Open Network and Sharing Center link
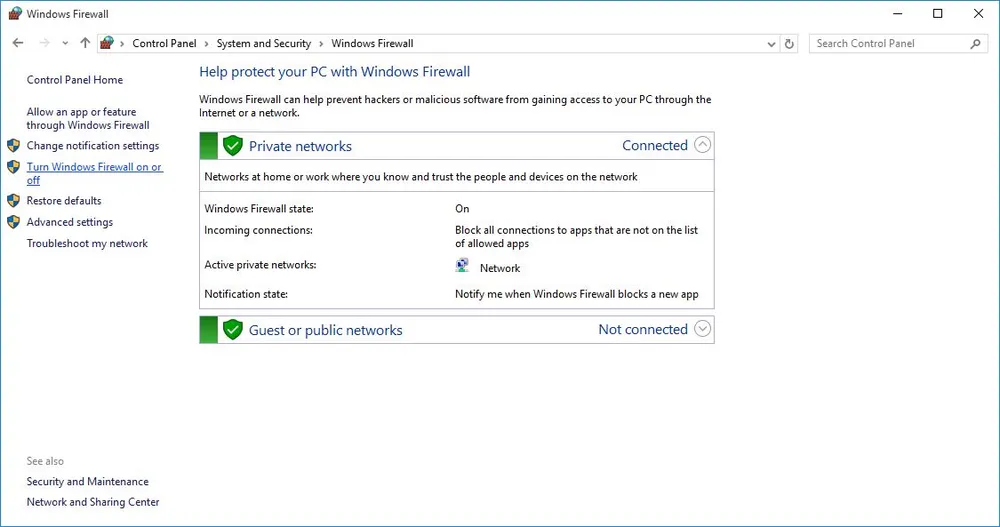Screen dimensions: 1000x527 click(x=93, y=502)
